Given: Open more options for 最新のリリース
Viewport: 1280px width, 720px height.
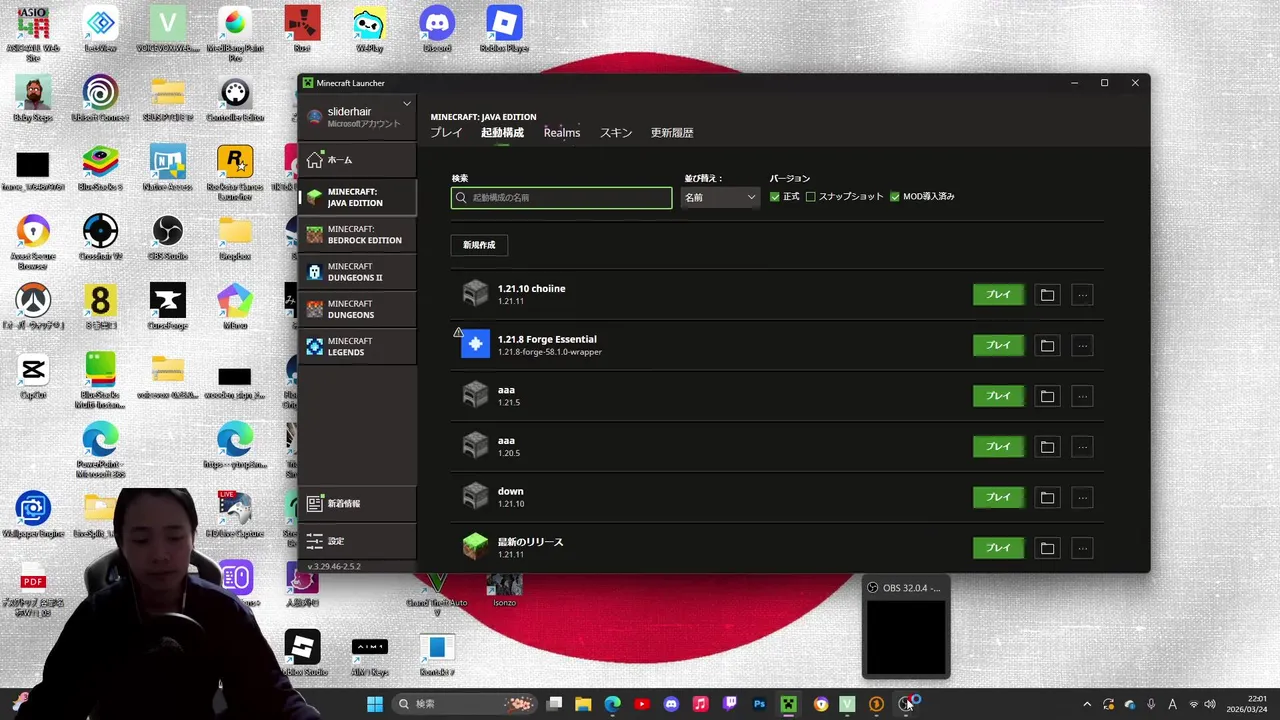Looking at the screenshot, I should (1082, 548).
